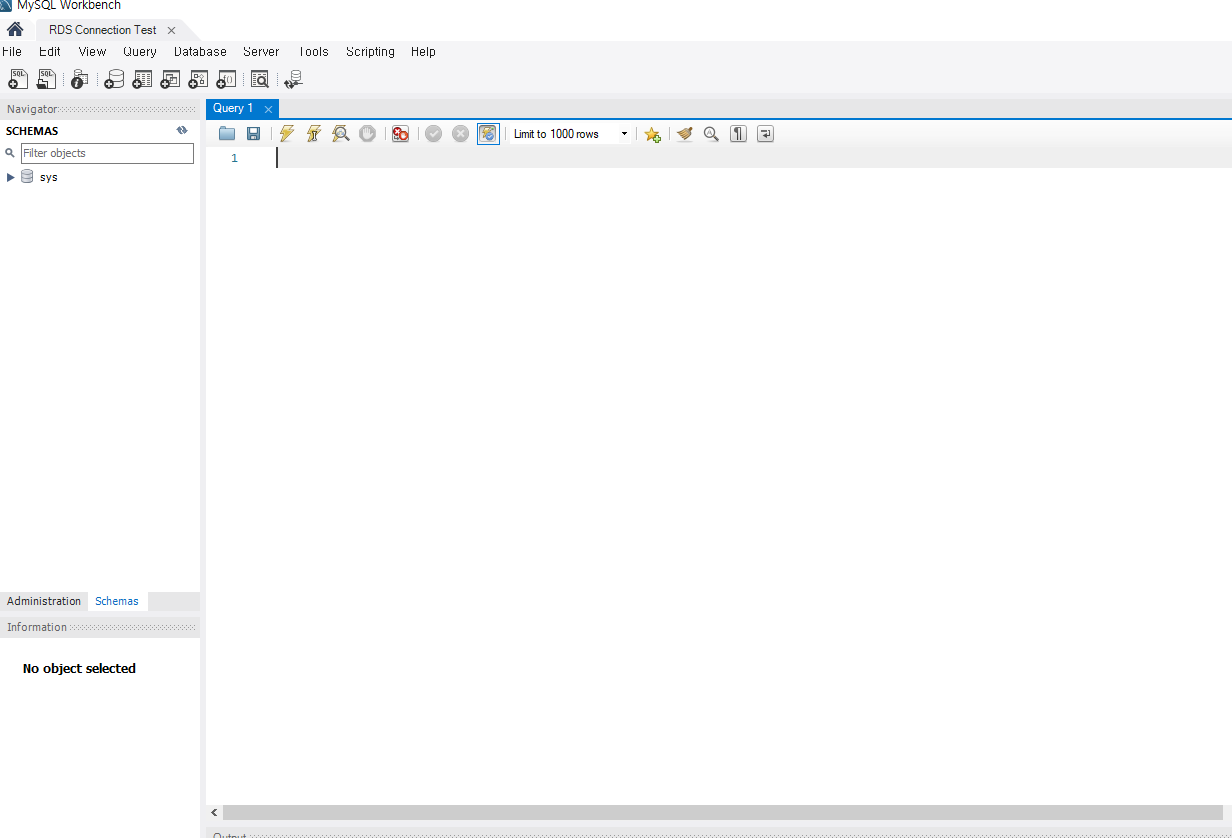Create a new function icon
Viewport: 1232px width, 838px height.
(x=226, y=79)
